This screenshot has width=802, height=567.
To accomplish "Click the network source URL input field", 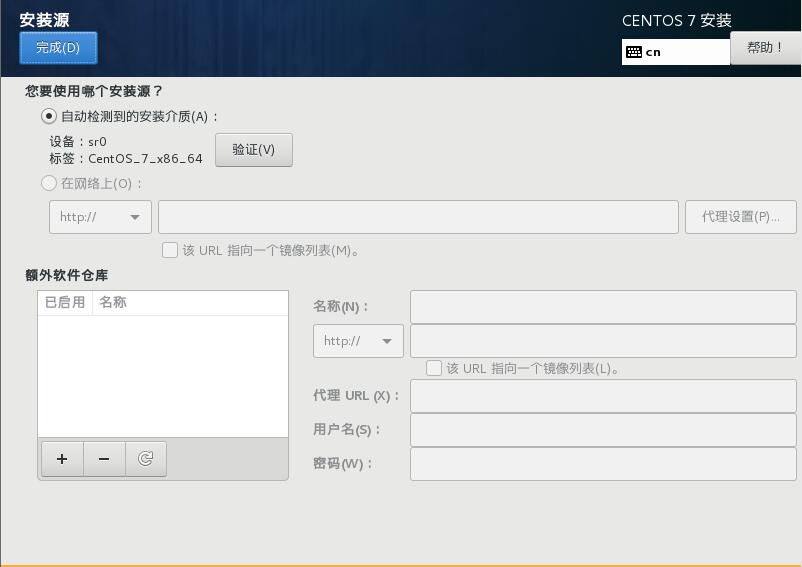I will pos(418,217).
